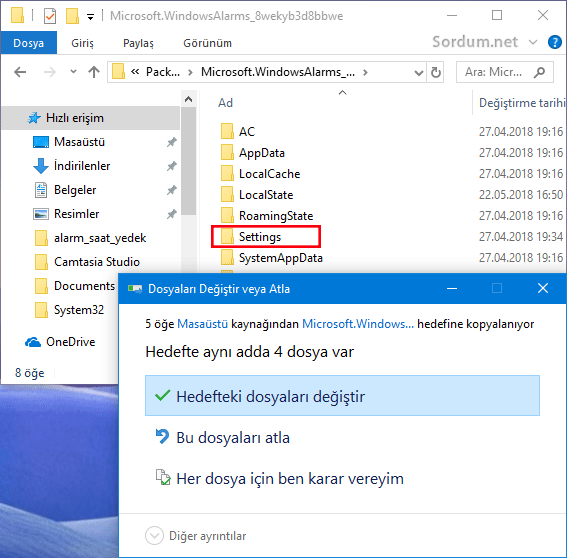Select Hızlı erişim in navigation pane
567x558 pixels.
(x=90, y=118)
